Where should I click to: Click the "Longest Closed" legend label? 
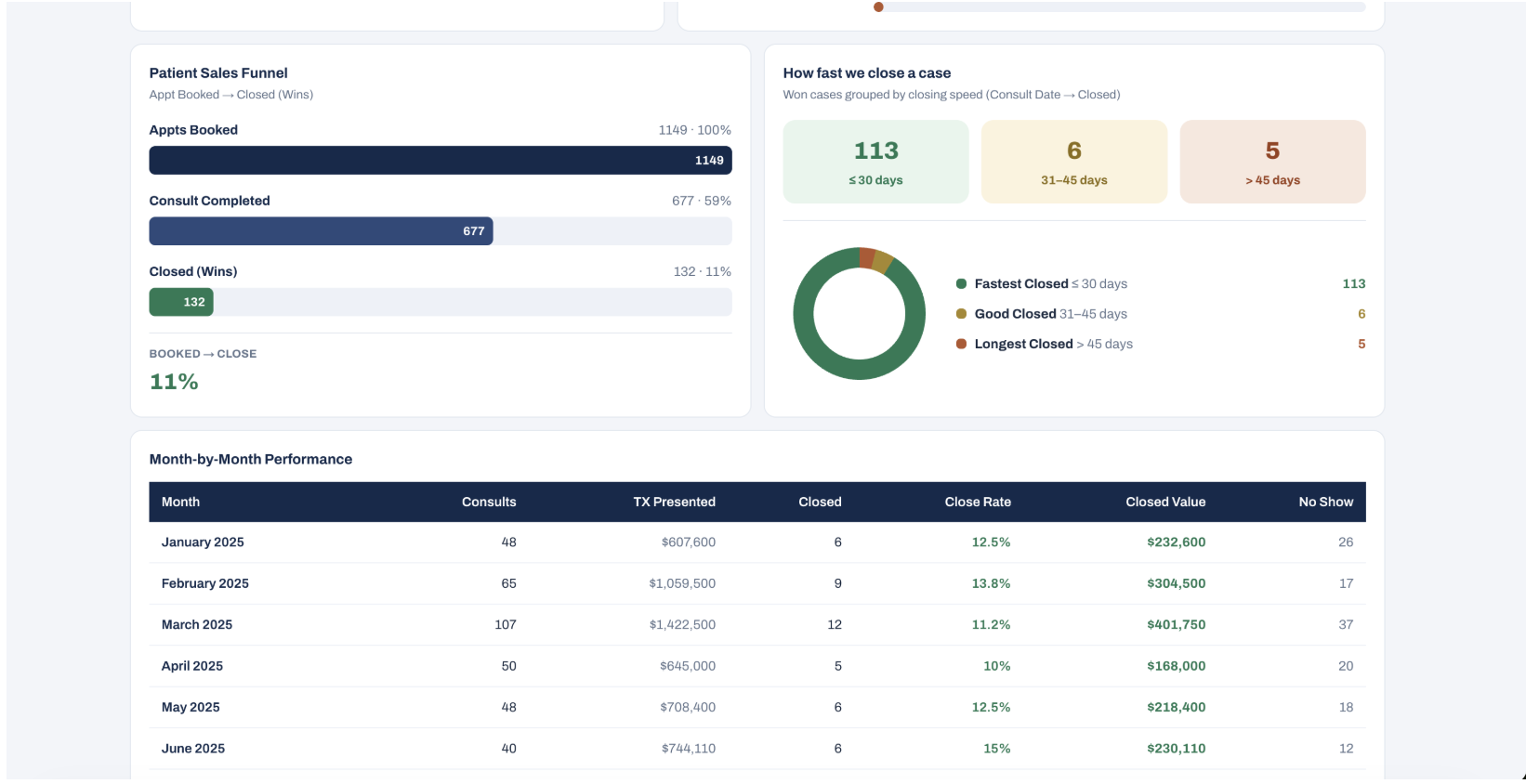click(1024, 344)
